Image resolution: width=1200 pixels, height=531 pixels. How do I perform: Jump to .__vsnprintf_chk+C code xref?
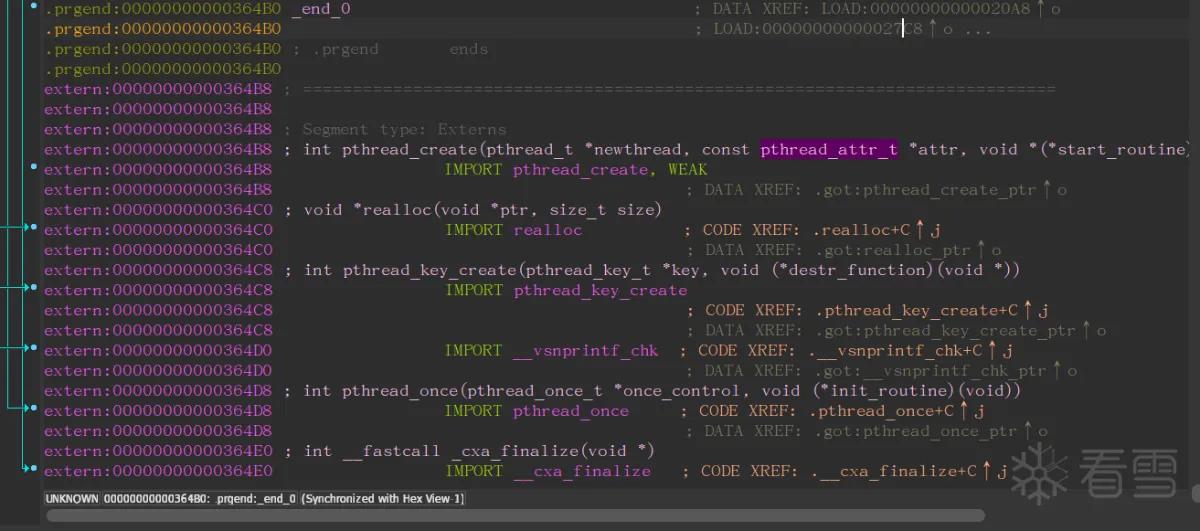(x=896, y=350)
